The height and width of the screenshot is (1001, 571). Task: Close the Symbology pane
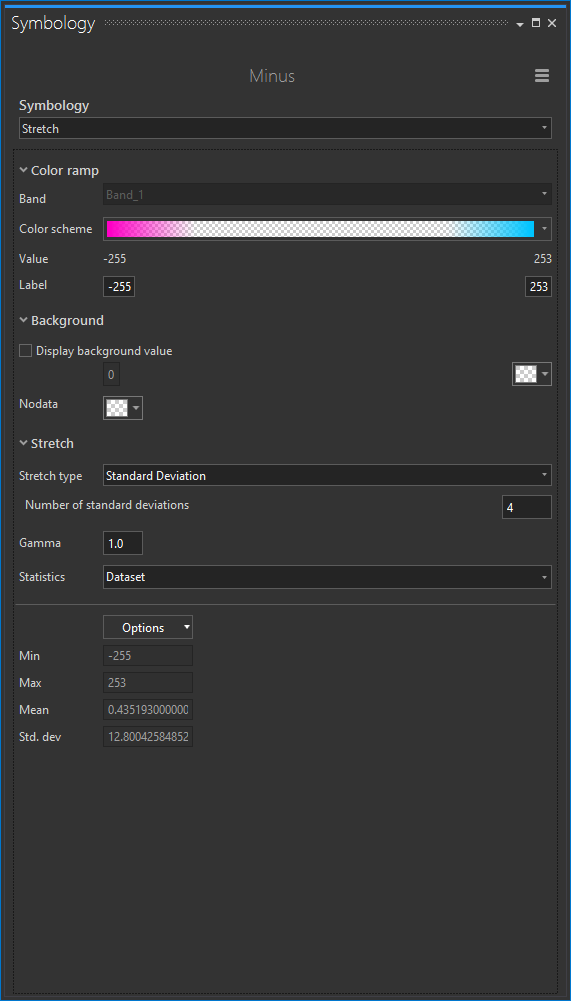pyautogui.click(x=552, y=23)
